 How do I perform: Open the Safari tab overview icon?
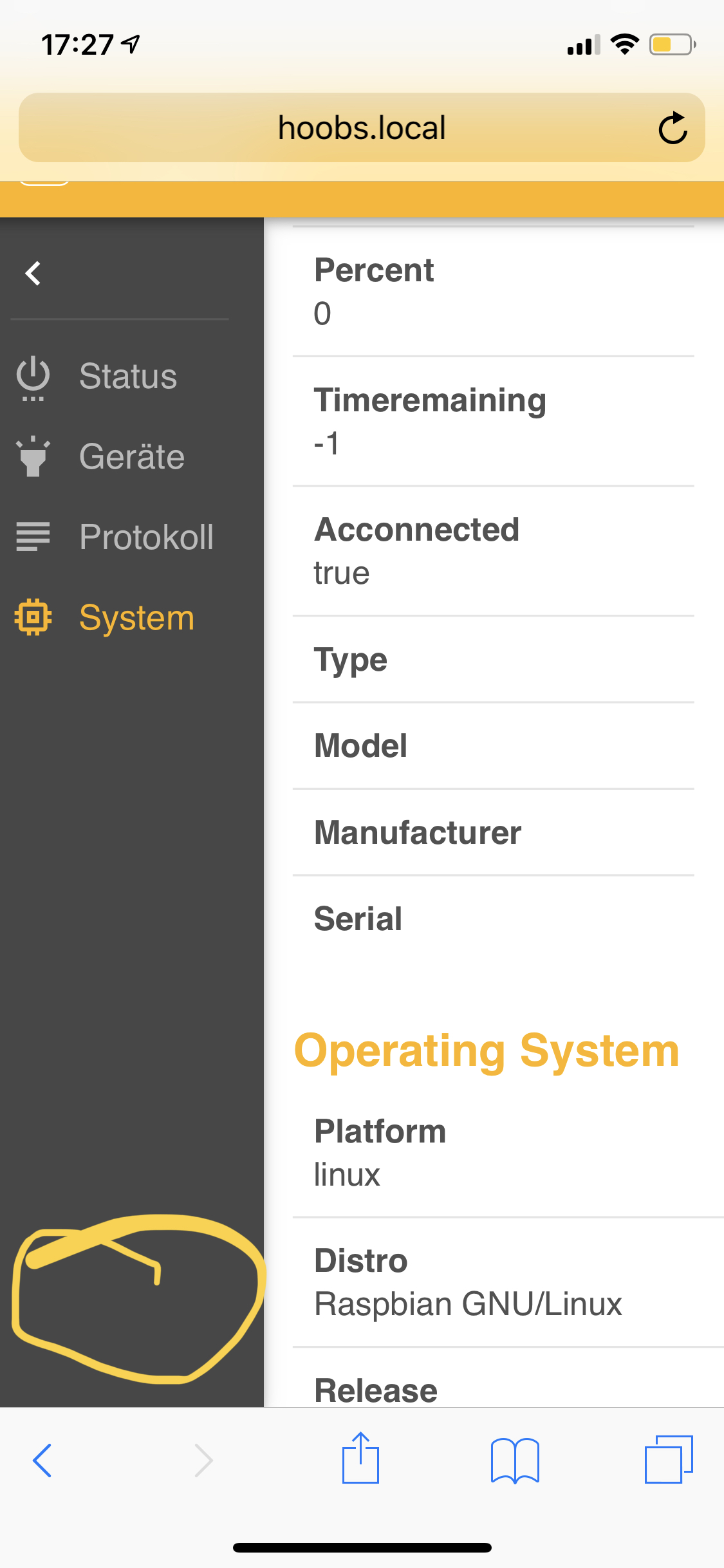coord(669,1459)
